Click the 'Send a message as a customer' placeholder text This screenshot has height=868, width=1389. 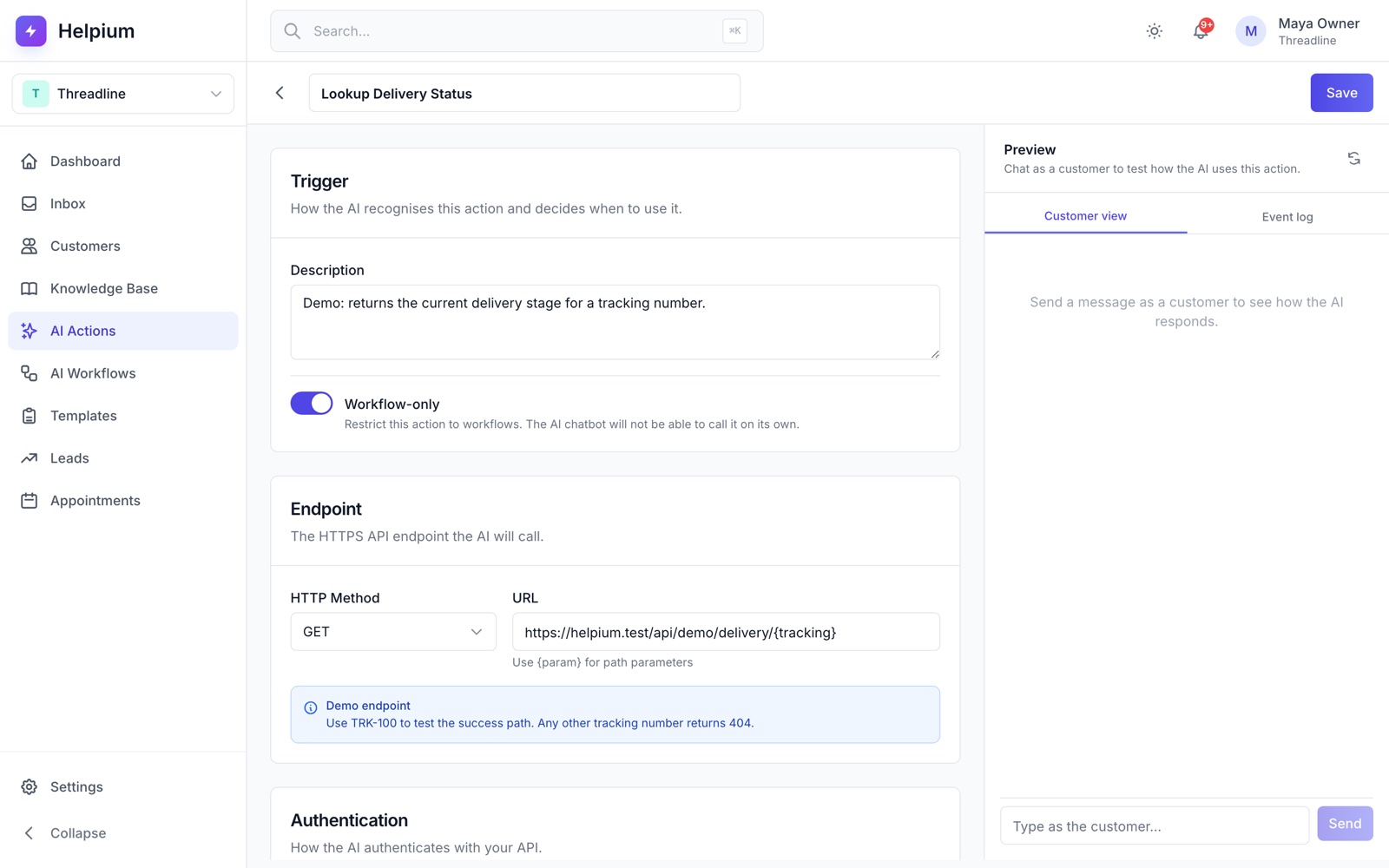1187,312
